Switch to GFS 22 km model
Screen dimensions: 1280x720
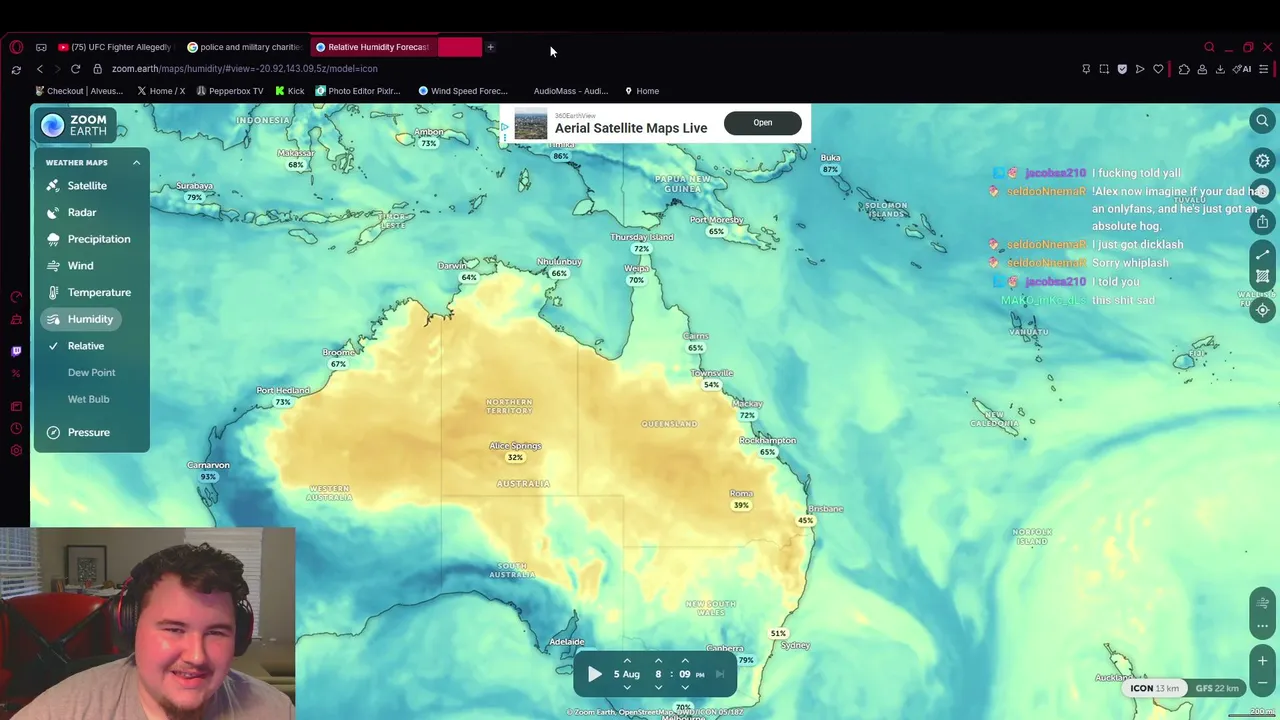coord(1217,688)
